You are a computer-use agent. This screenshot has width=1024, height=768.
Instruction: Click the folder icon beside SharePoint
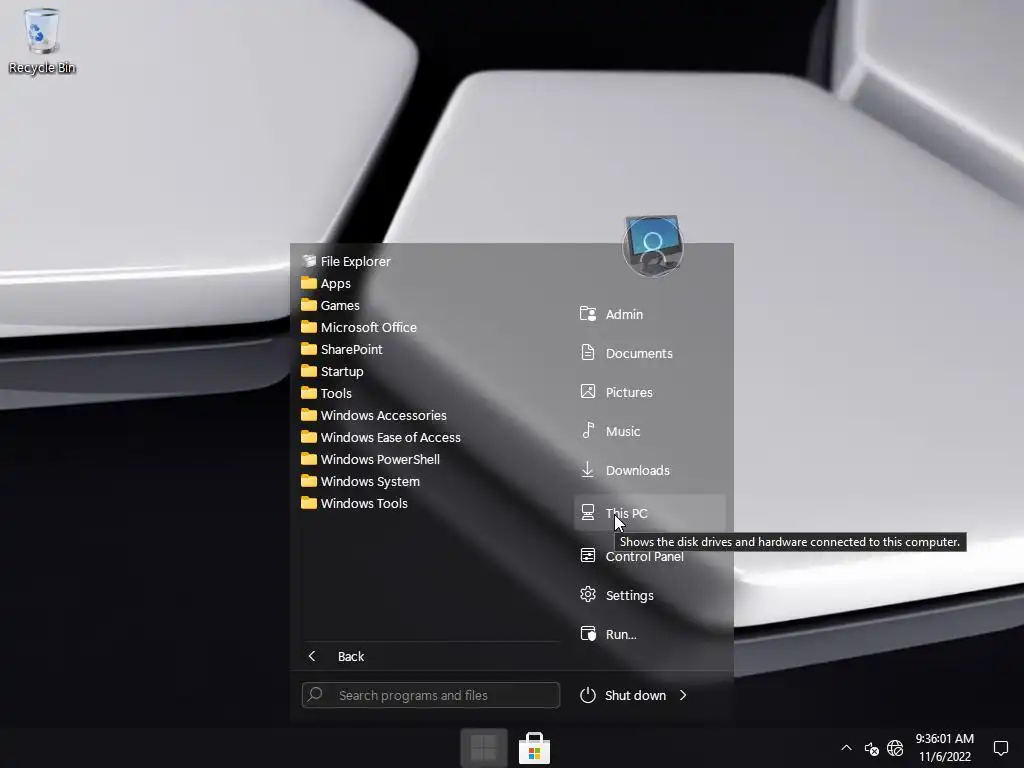click(309, 349)
